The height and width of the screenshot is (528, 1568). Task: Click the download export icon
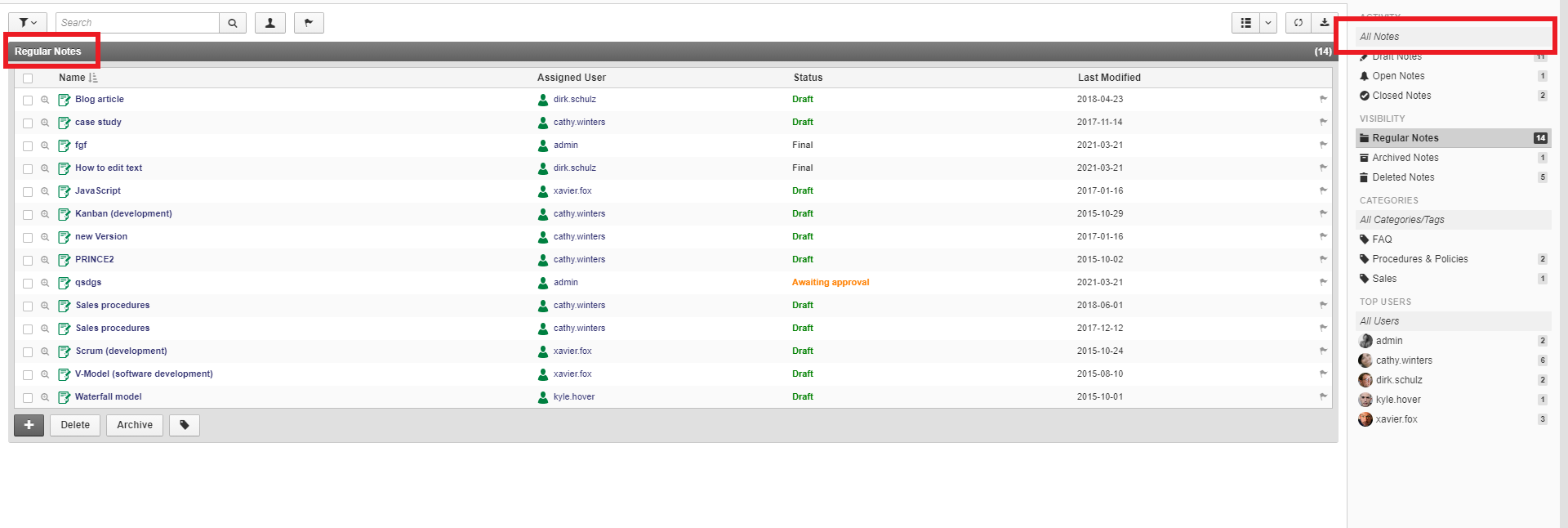[x=1324, y=23]
